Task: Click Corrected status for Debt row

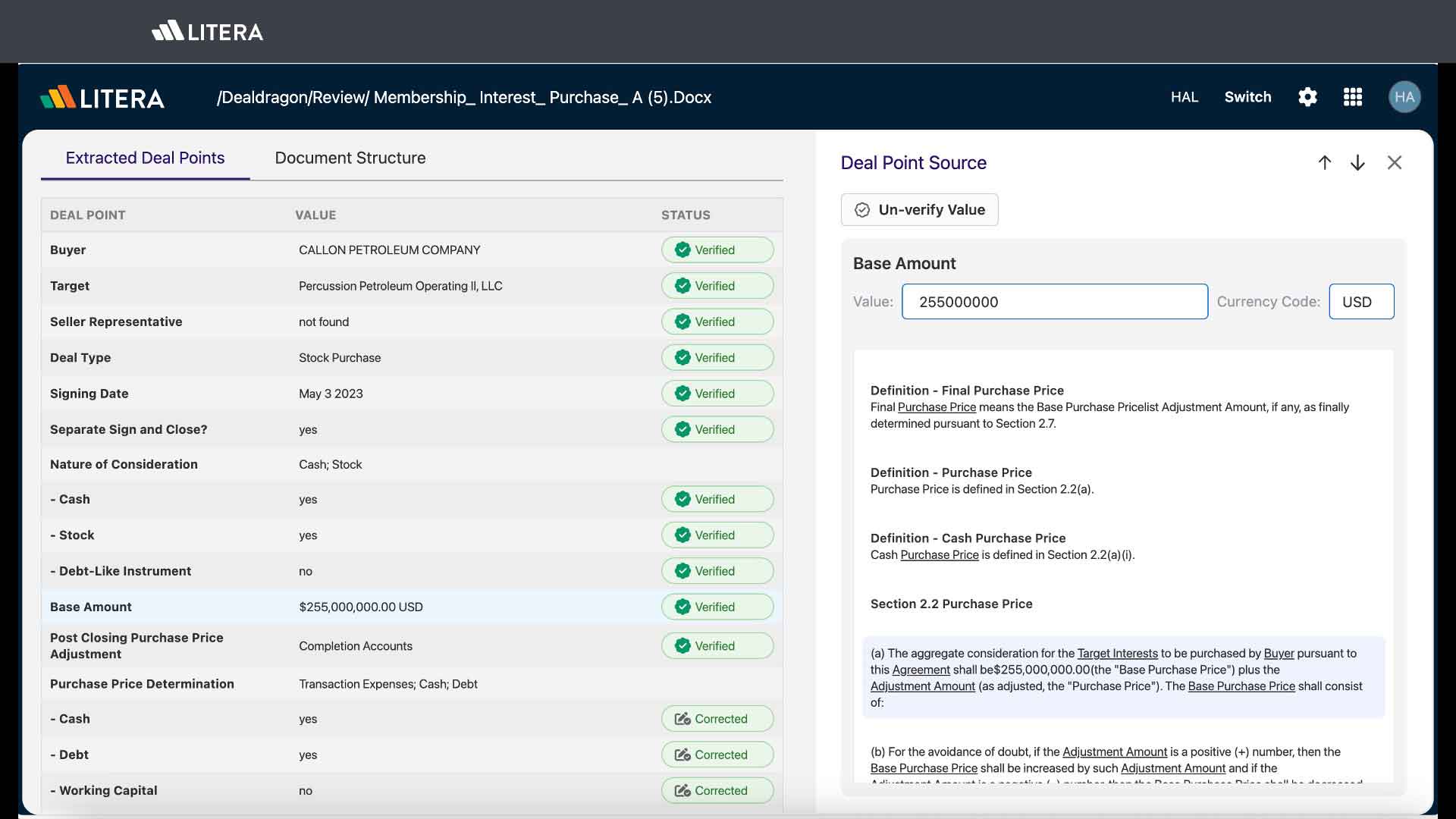Action: pyautogui.click(x=717, y=755)
